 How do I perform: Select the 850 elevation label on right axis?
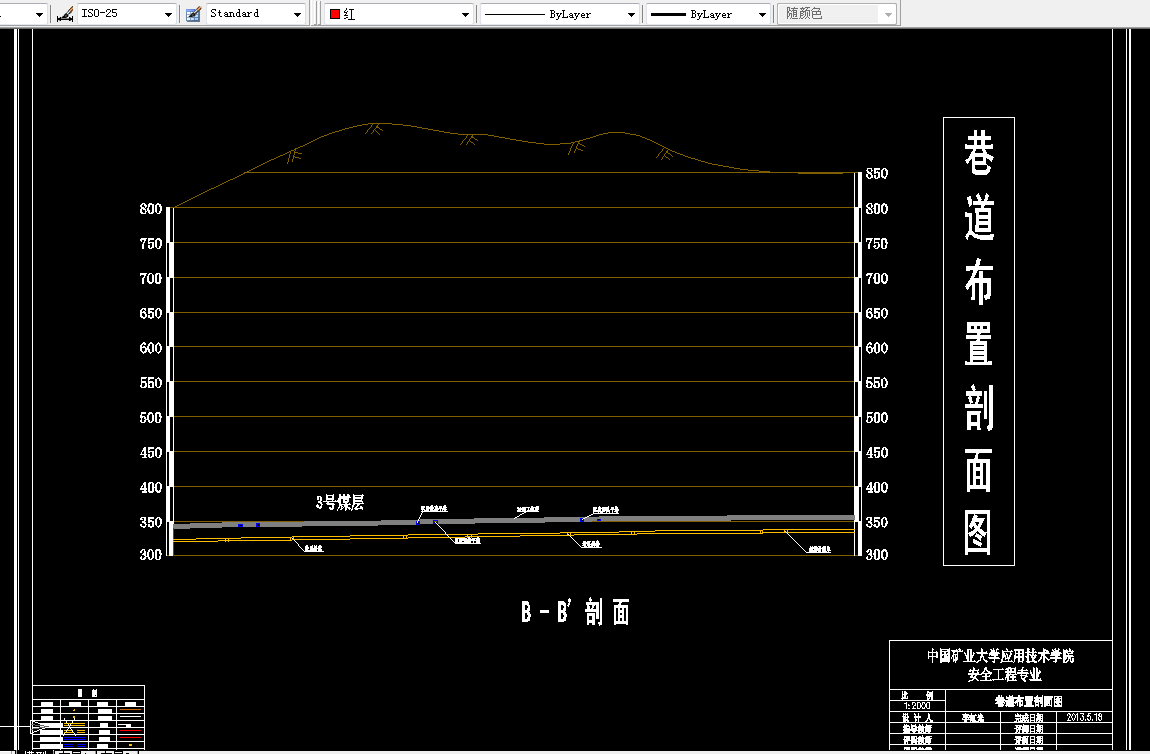[x=877, y=174]
